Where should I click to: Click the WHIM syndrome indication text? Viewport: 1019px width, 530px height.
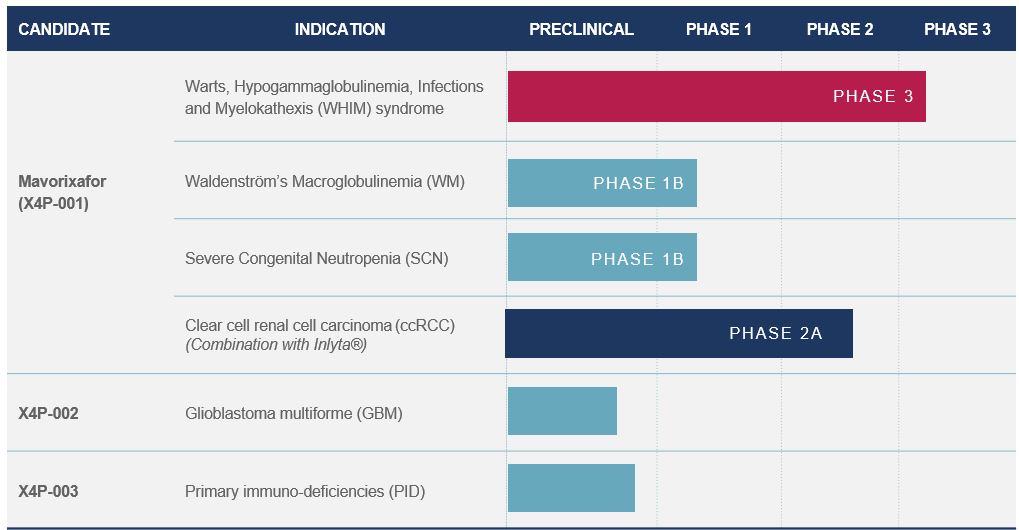point(334,97)
